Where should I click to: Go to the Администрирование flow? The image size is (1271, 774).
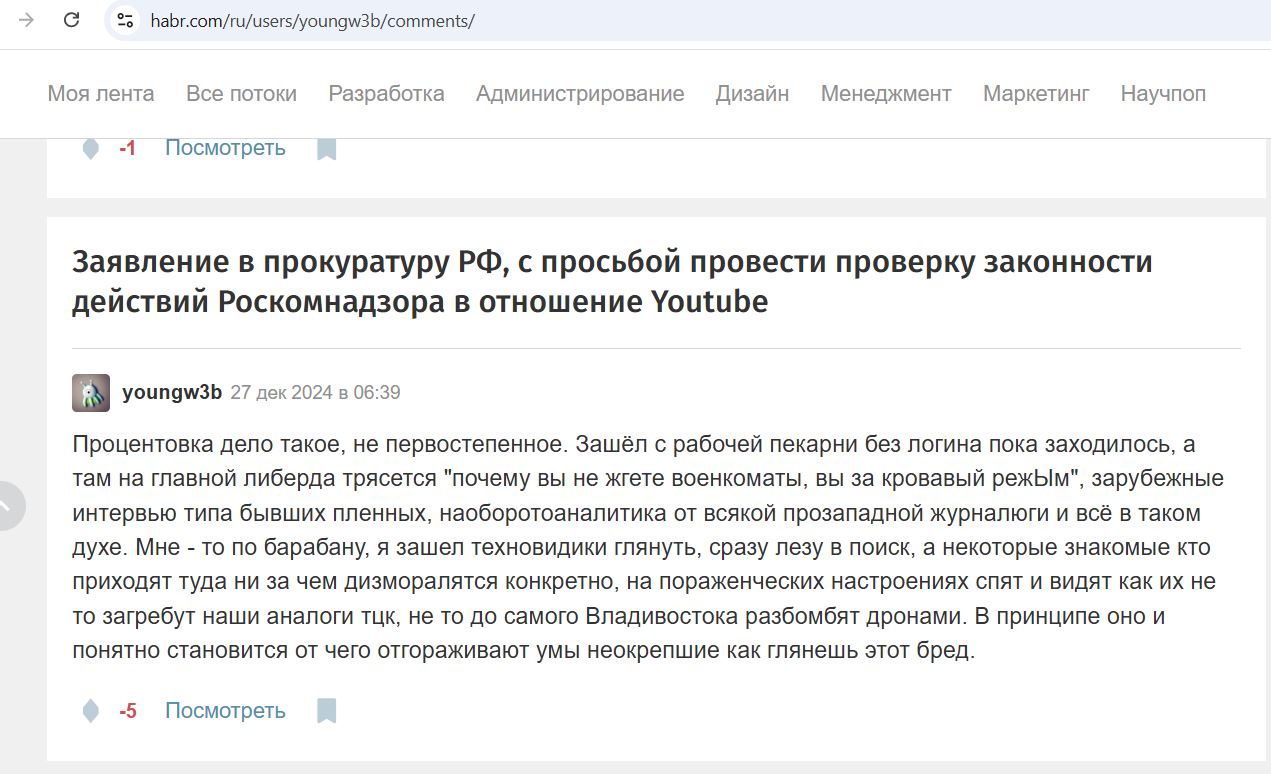coord(580,94)
